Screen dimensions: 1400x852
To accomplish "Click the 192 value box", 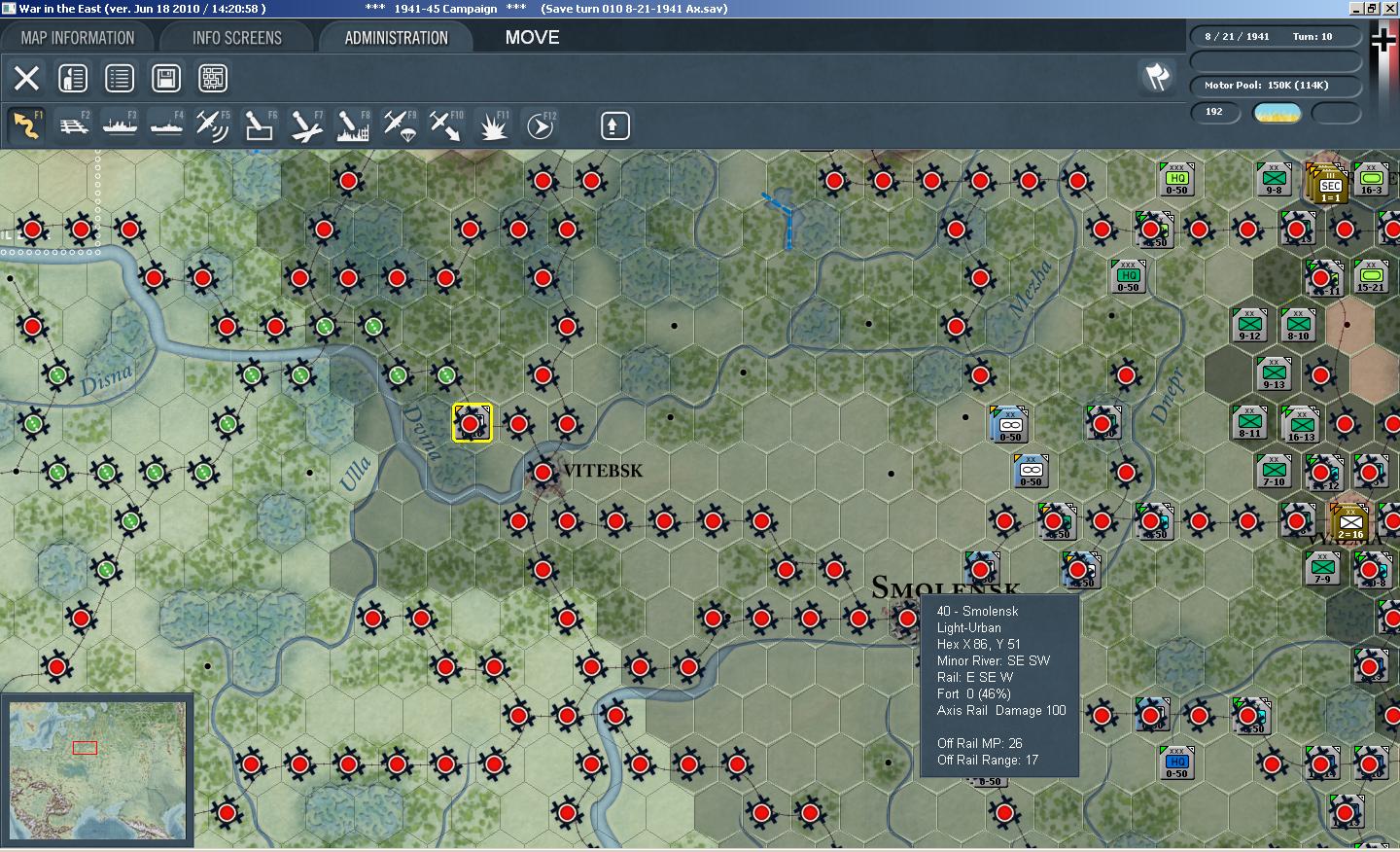I will click(1216, 112).
